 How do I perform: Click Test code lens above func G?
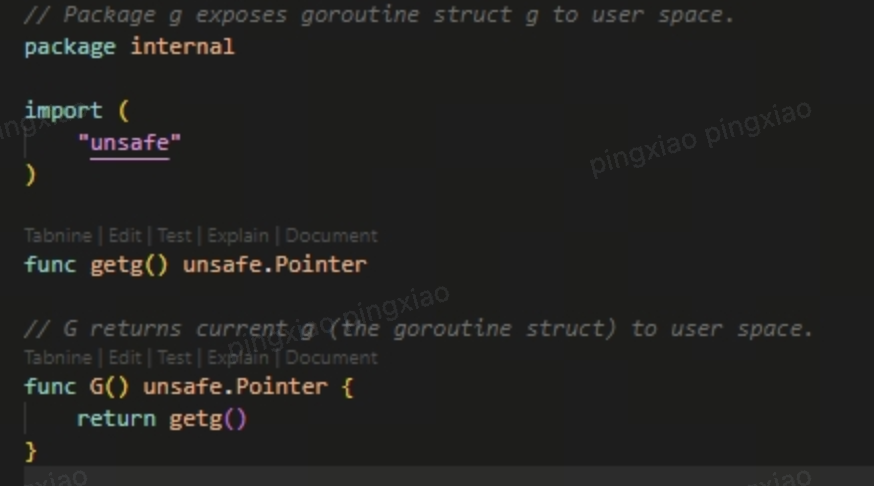[174, 357]
